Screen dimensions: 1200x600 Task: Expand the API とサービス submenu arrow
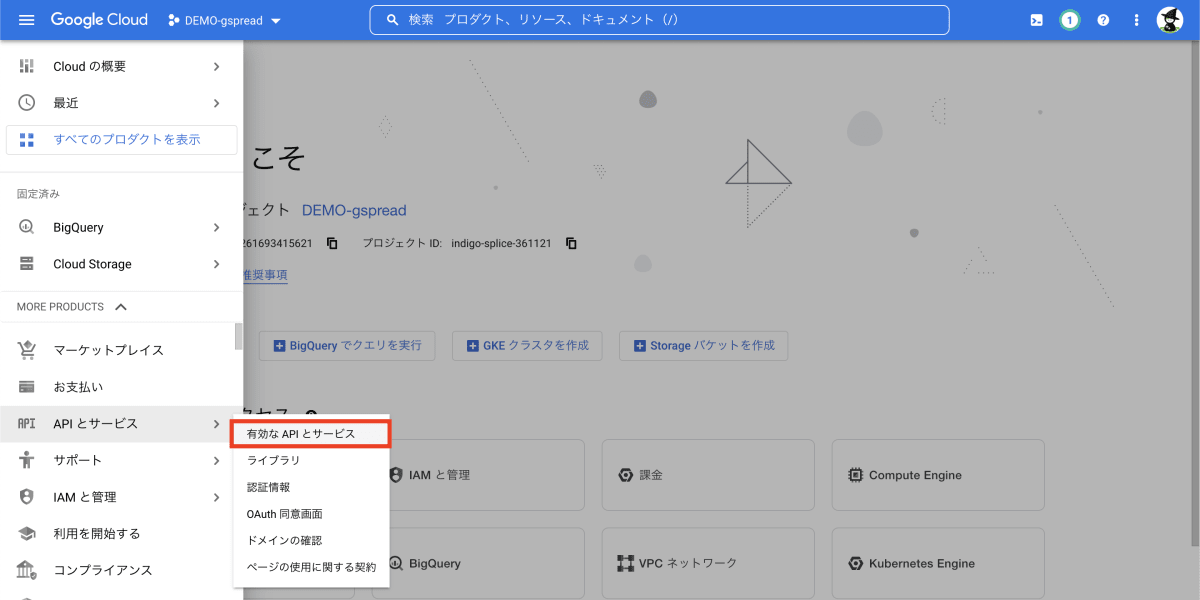click(x=217, y=424)
